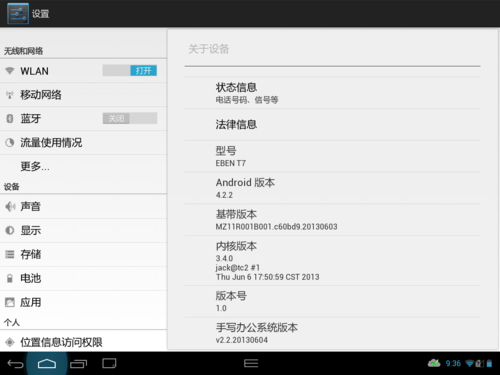Tap the Back navigation button
This screenshot has width=500, height=375.
pyautogui.click(x=15, y=364)
